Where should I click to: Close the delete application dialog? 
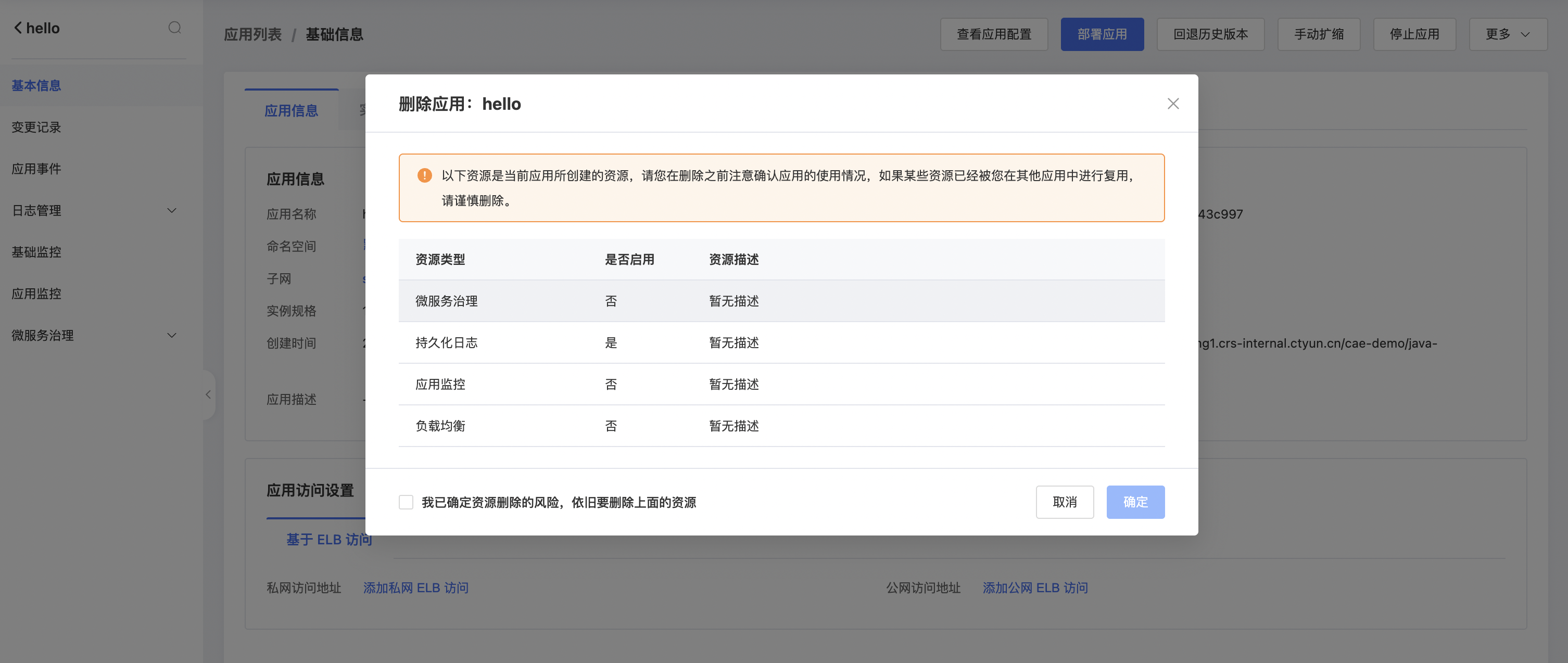[1173, 104]
